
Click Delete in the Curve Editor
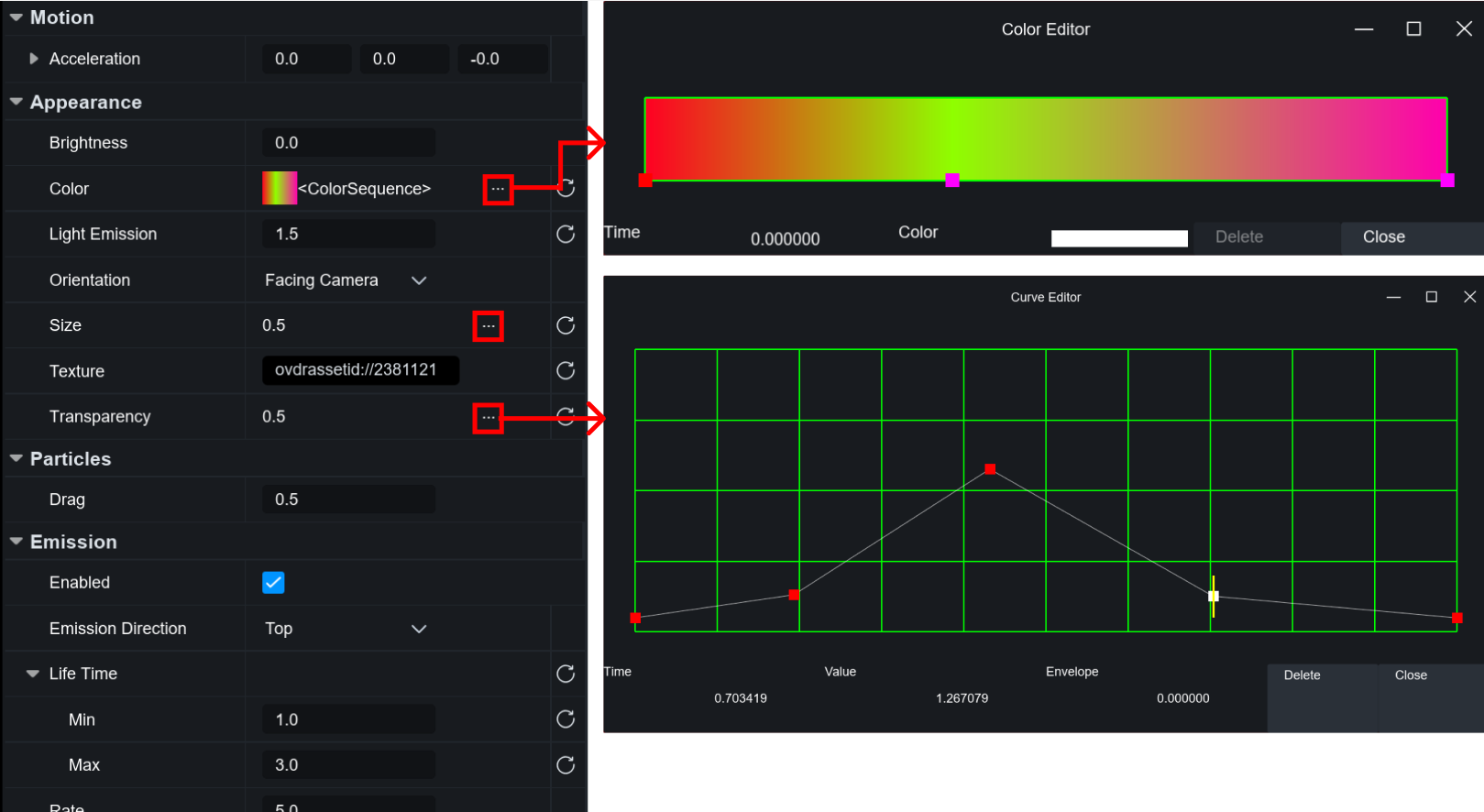1302,675
